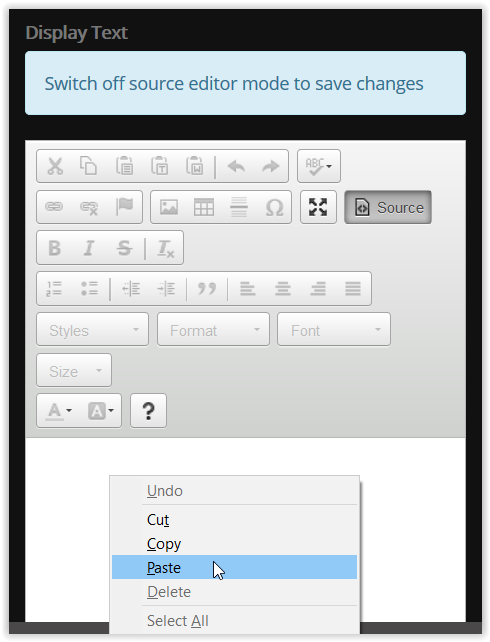Viewport: 490px width, 642px height.
Task: Toggle Italic formatting button
Action: pyautogui.click(x=89, y=248)
